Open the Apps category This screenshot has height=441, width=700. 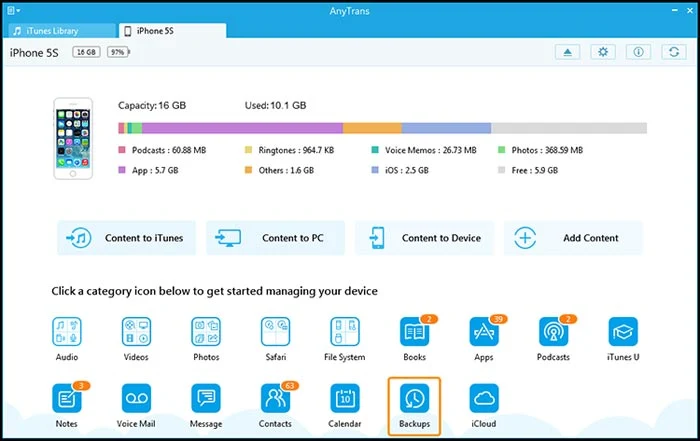484,332
